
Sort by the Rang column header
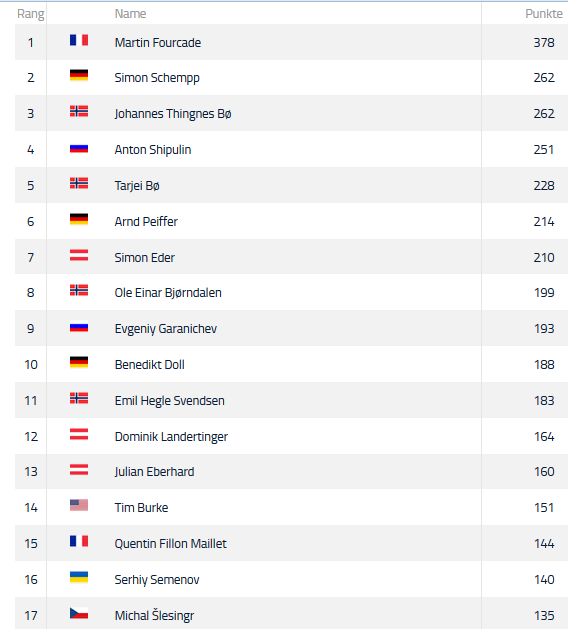[x=30, y=14]
